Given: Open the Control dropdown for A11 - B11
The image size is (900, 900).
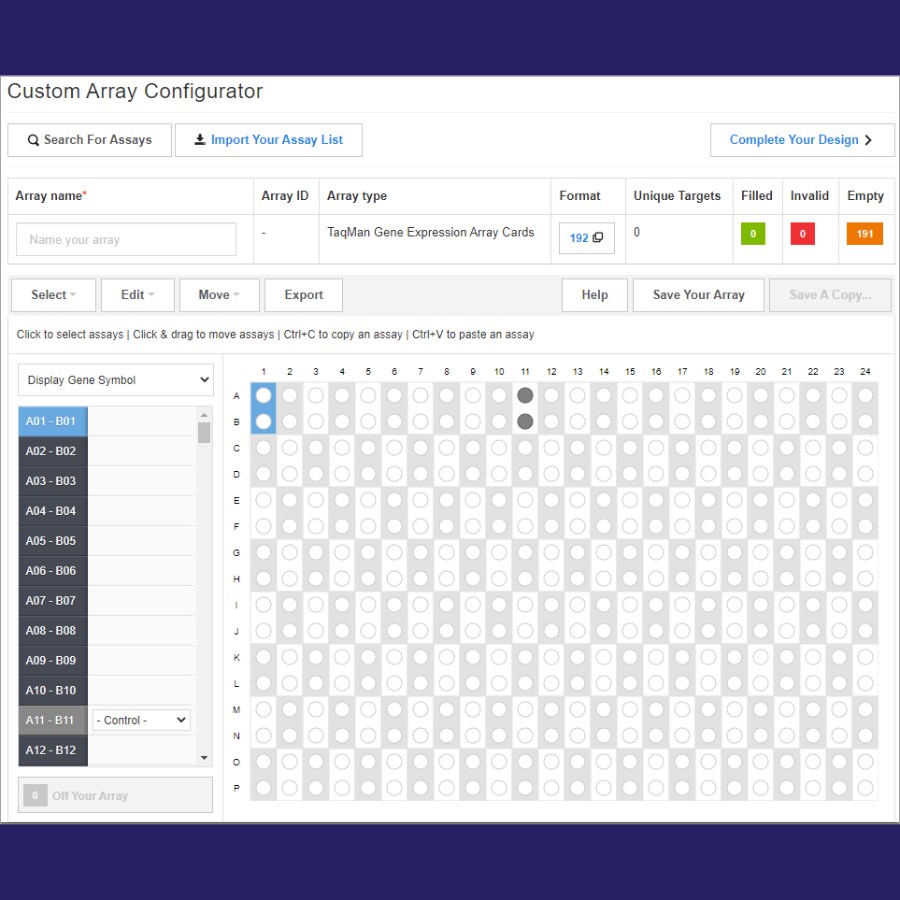Looking at the screenshot, I should 141,720.
